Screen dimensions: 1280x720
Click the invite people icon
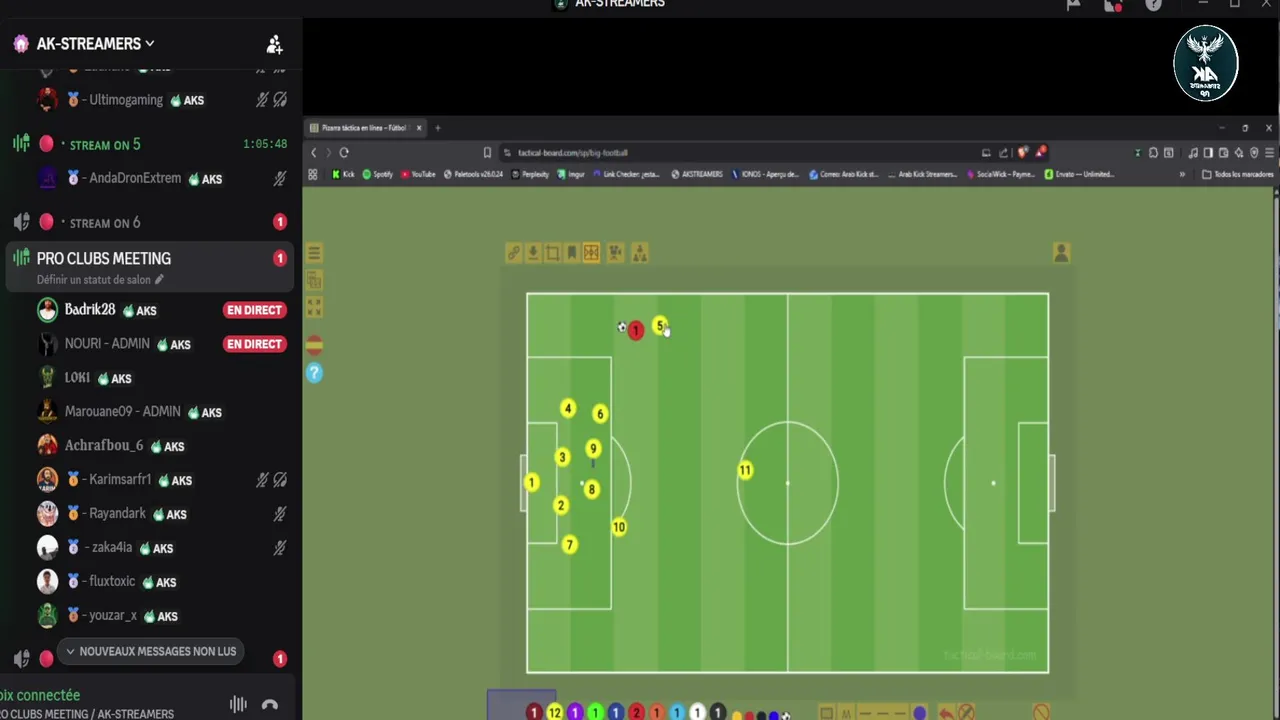[274, 45]
